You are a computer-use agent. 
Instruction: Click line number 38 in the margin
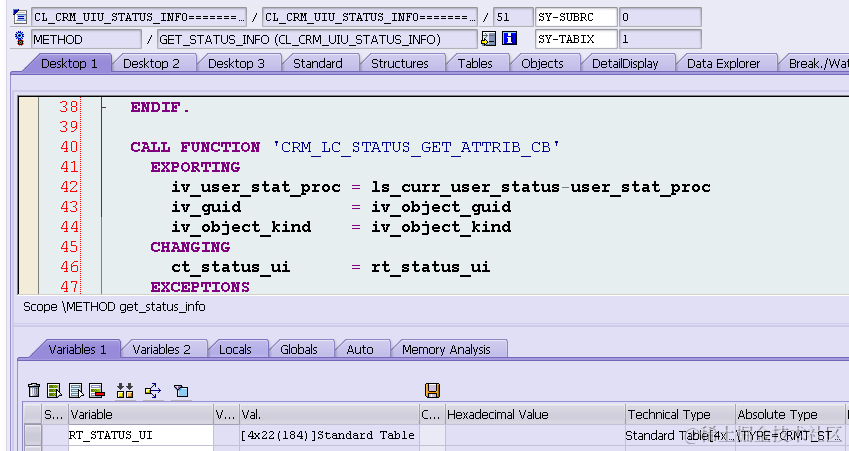click(69, 107)
